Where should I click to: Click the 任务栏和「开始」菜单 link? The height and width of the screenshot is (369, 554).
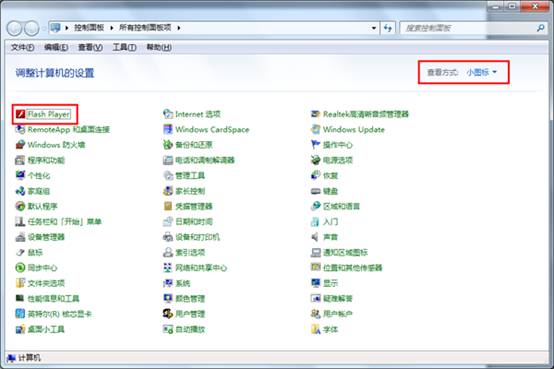click(65, 222)
